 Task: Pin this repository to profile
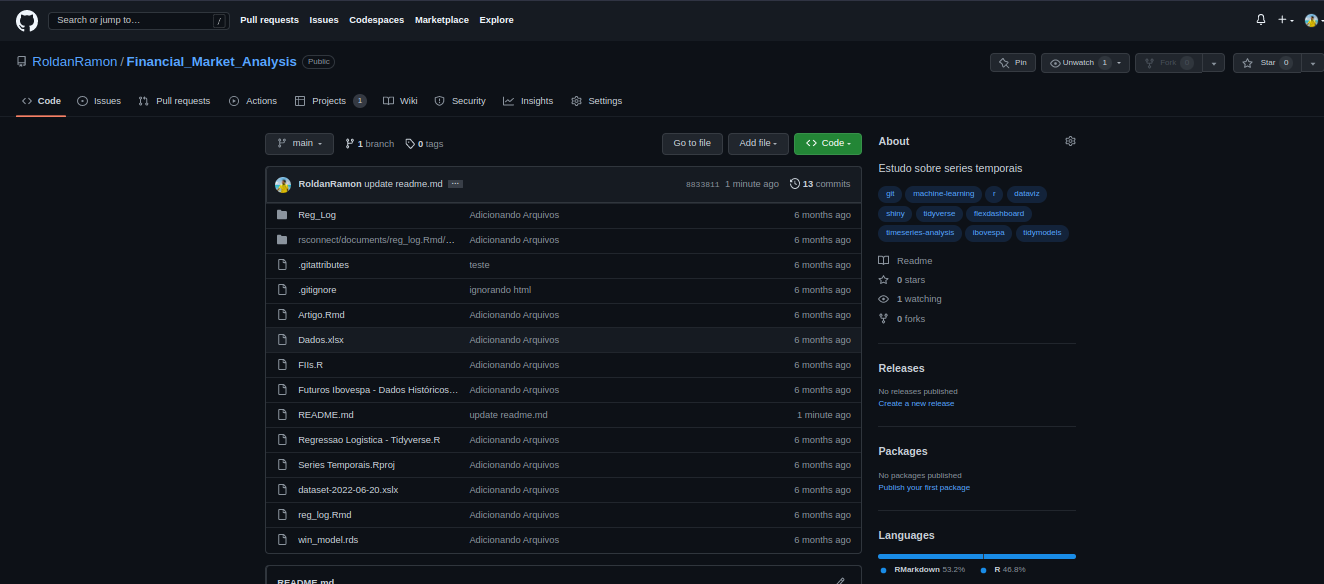[1013, 63]
